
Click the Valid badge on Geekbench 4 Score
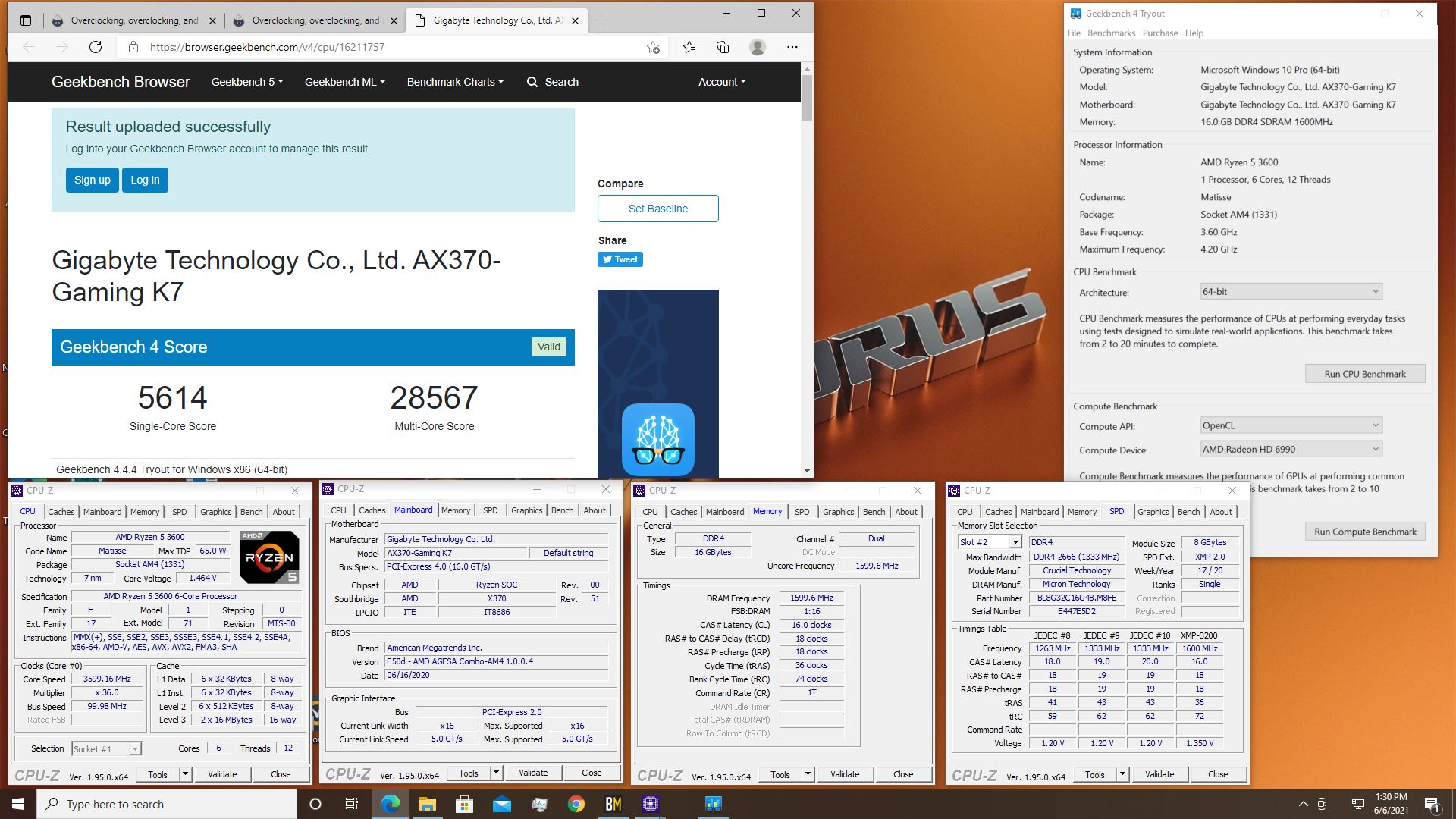tap(548, 347)
